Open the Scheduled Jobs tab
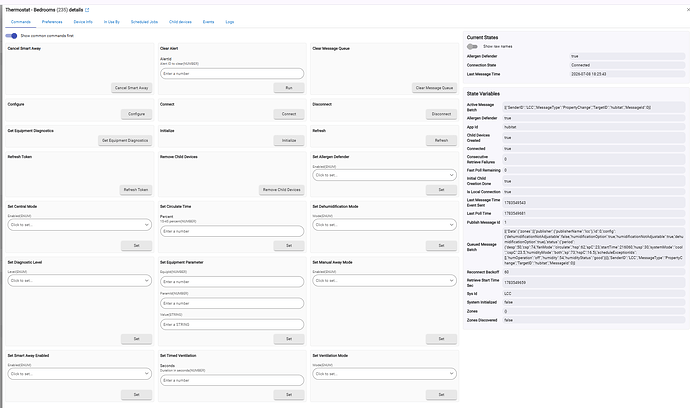This screenshot has width=690, height=408. [144, 22]
